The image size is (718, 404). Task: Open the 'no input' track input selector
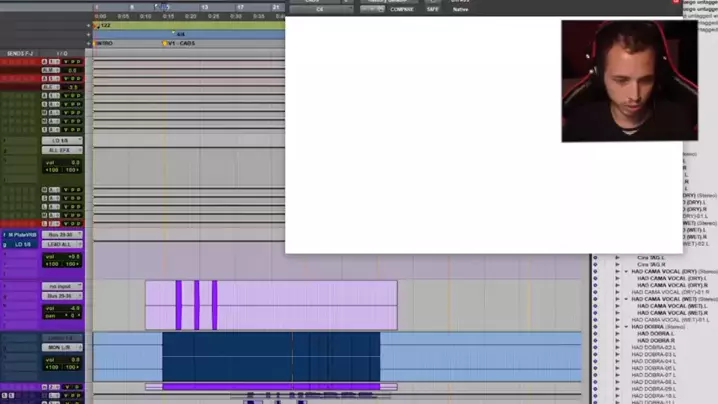pyautogui.click(x=62, y=287)
